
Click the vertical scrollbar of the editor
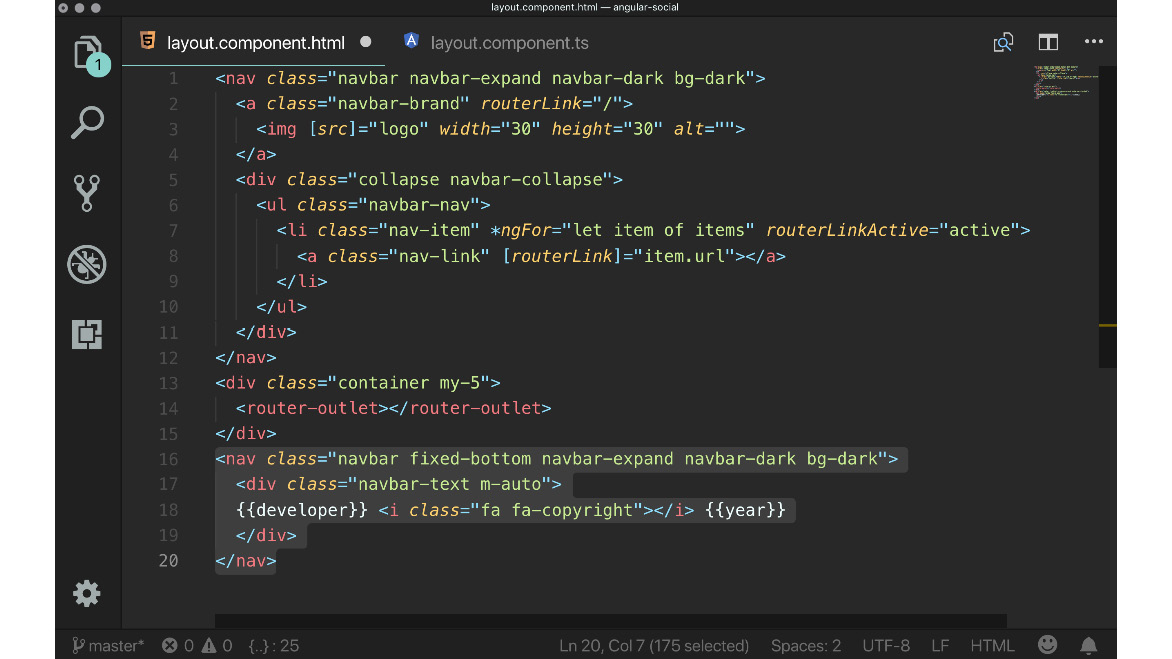pos(1108,217)
